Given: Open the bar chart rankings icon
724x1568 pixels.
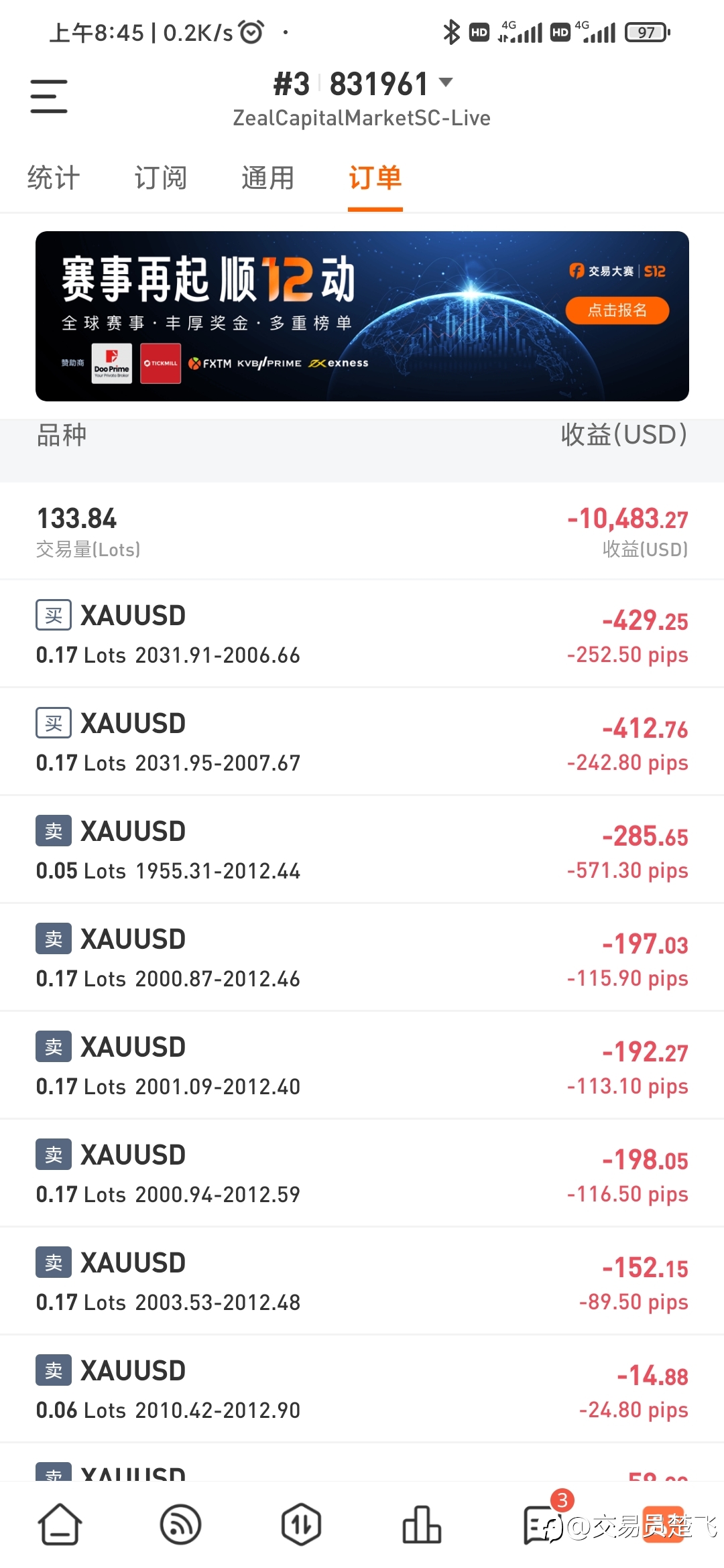Looking at the screenshot, I should coord(422,1524).
